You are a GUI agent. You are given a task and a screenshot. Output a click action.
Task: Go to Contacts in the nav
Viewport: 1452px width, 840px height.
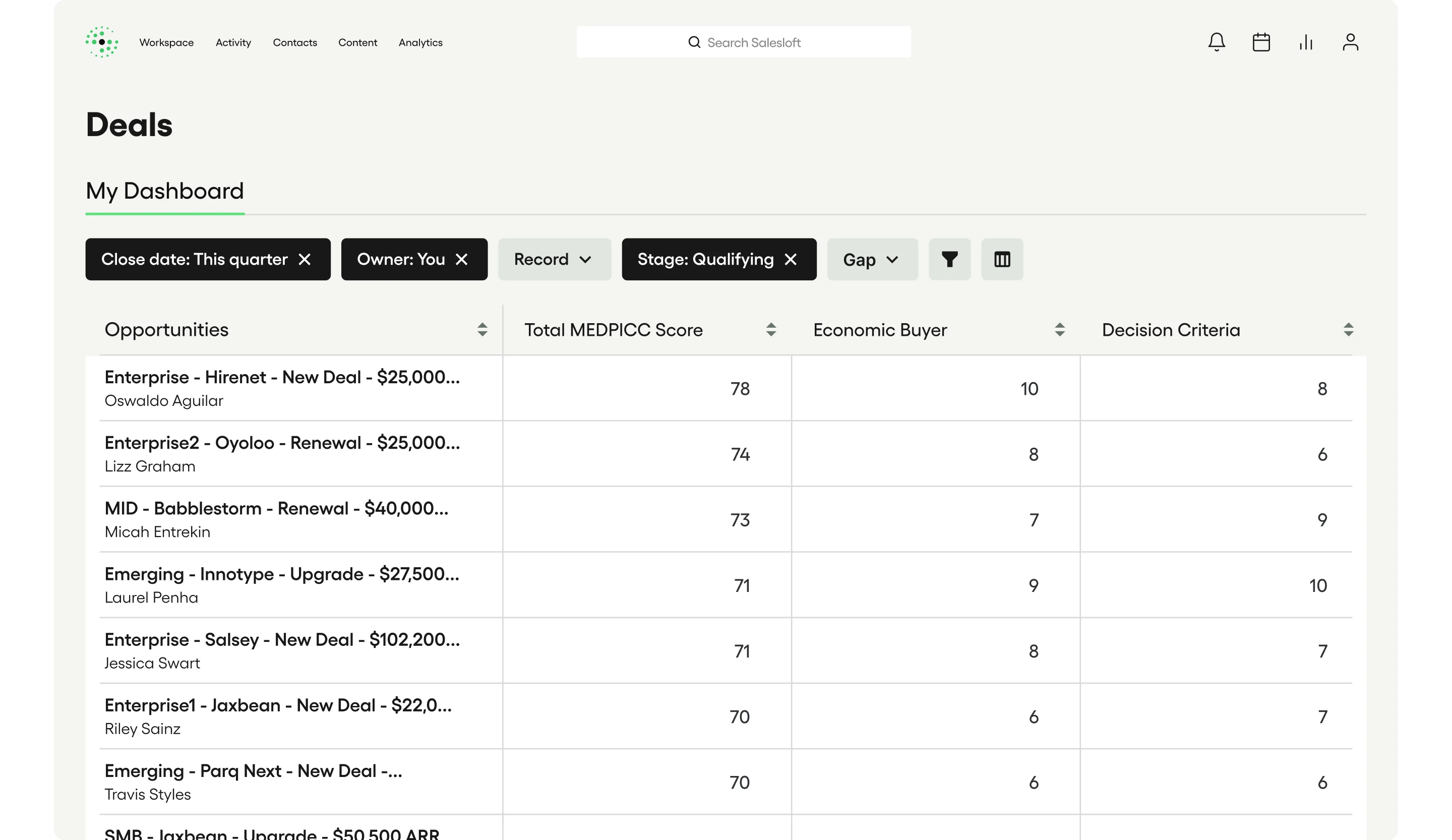click(295, 43)
